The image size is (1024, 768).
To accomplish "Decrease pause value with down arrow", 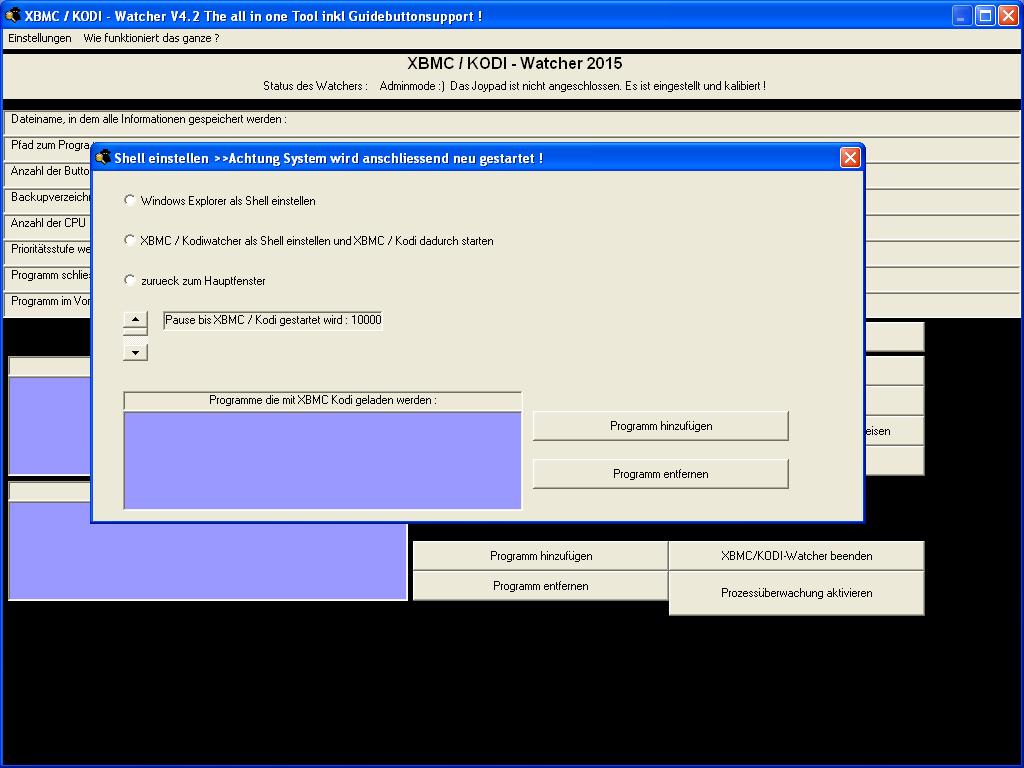I will 135,353.
